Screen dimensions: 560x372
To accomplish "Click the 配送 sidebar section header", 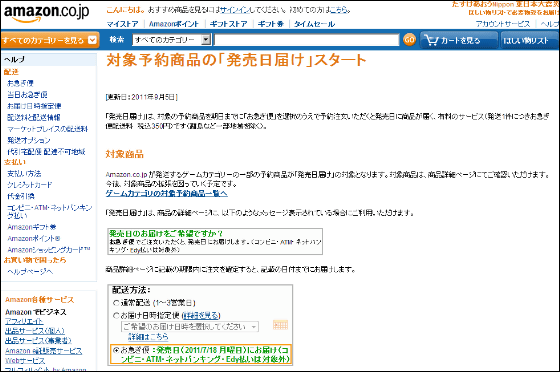I will (x=11, y=72).
